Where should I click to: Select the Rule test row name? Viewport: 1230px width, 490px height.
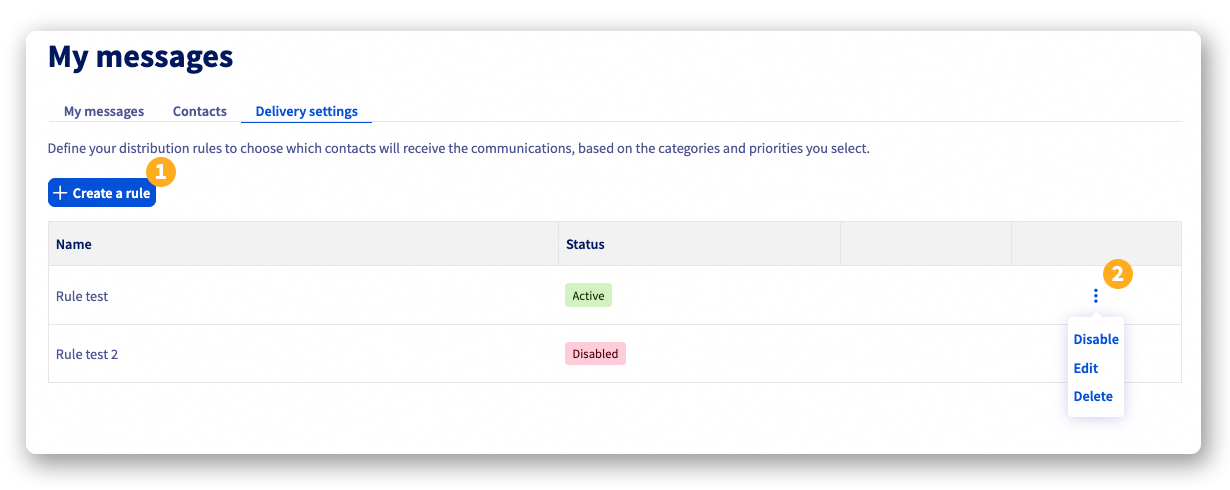[82, 296]
